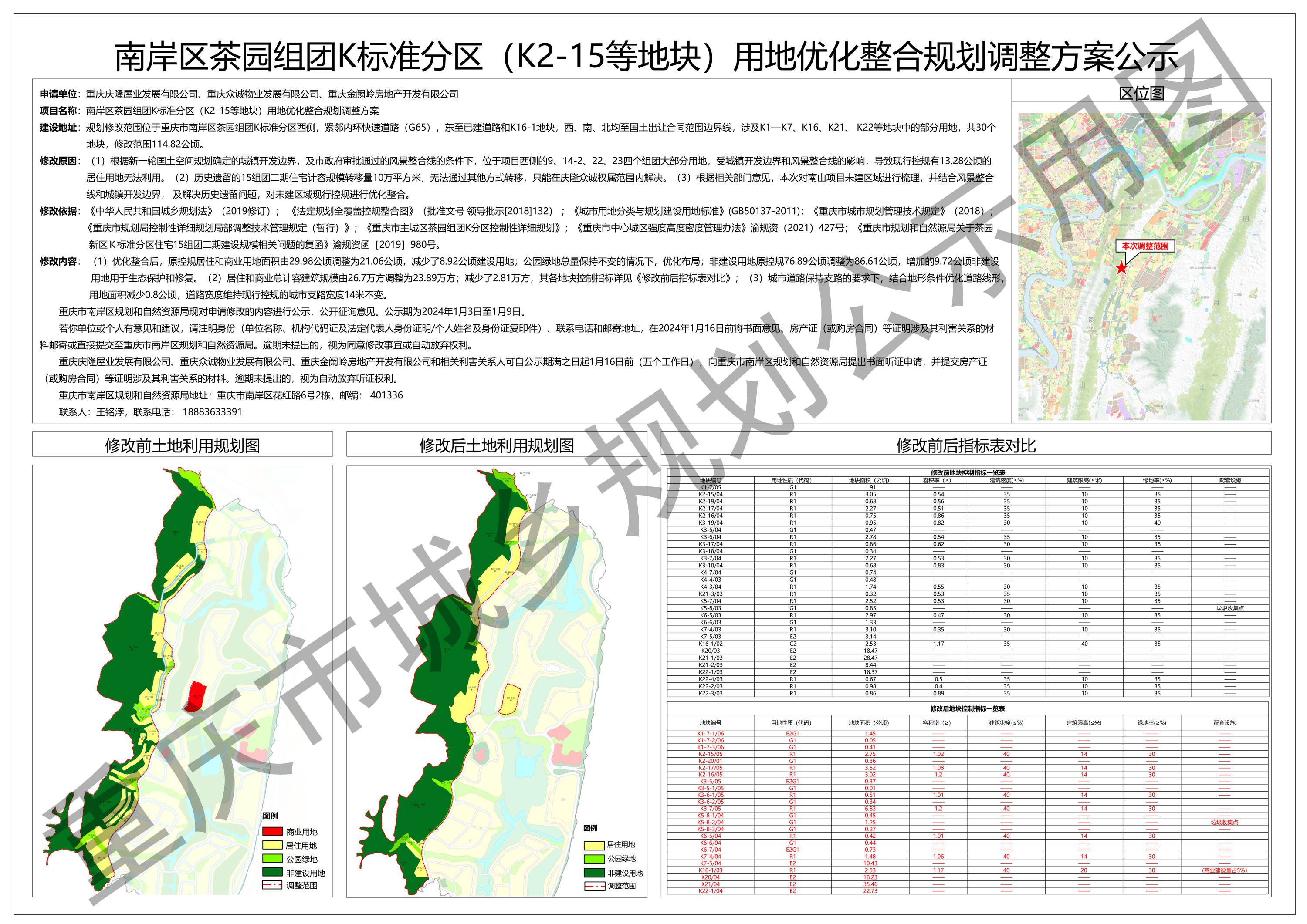Click 垃圾收集点 in the before table
This screenshot has width=1307, height=924.
[1230, 608]
